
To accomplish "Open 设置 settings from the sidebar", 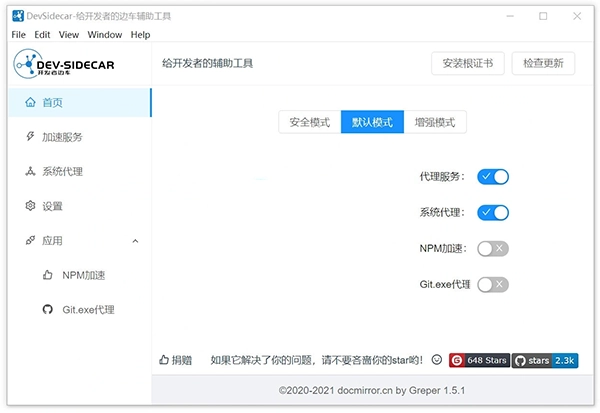I will tap(52, 206).
